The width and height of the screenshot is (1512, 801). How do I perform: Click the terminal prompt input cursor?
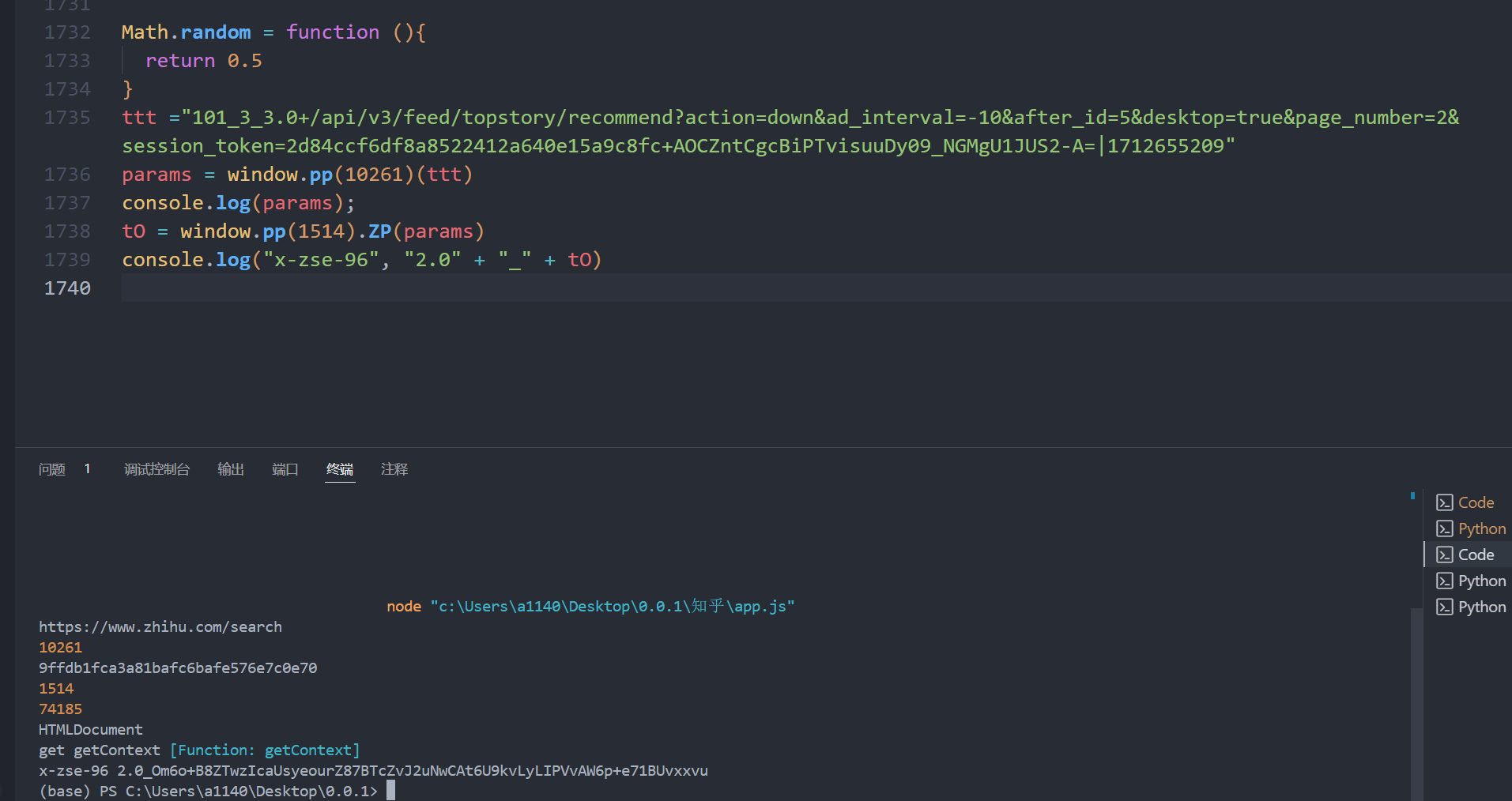pyautogui.click(x=390, y=791)
